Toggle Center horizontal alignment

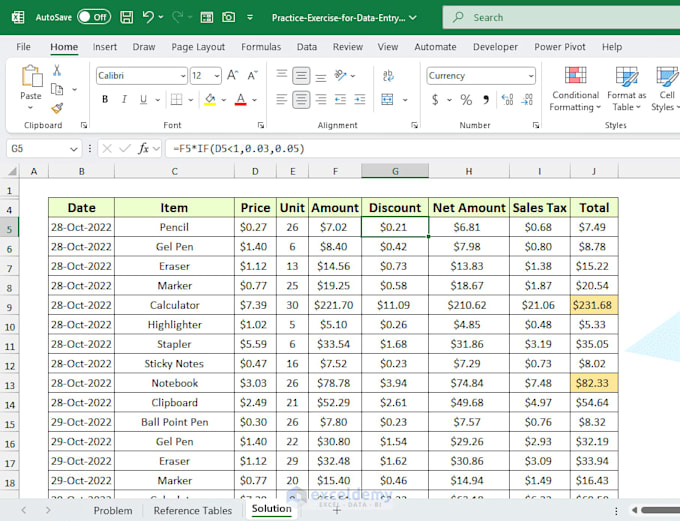(x=301, y=100)
